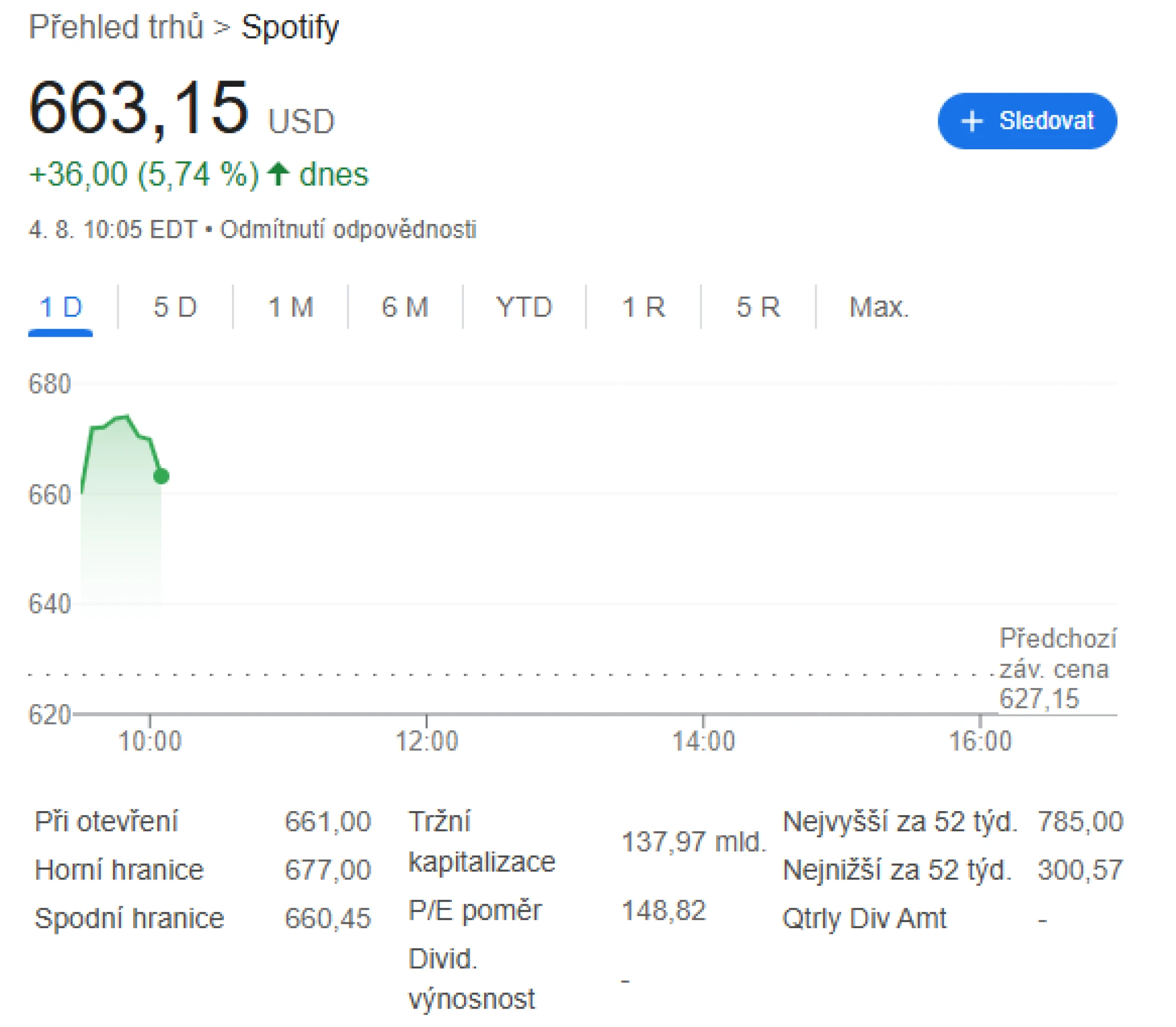This screenshot has width=1176, height=1027.
Task: Click the USD currency label
Action: pyautogui.click(x=301, y=121)
